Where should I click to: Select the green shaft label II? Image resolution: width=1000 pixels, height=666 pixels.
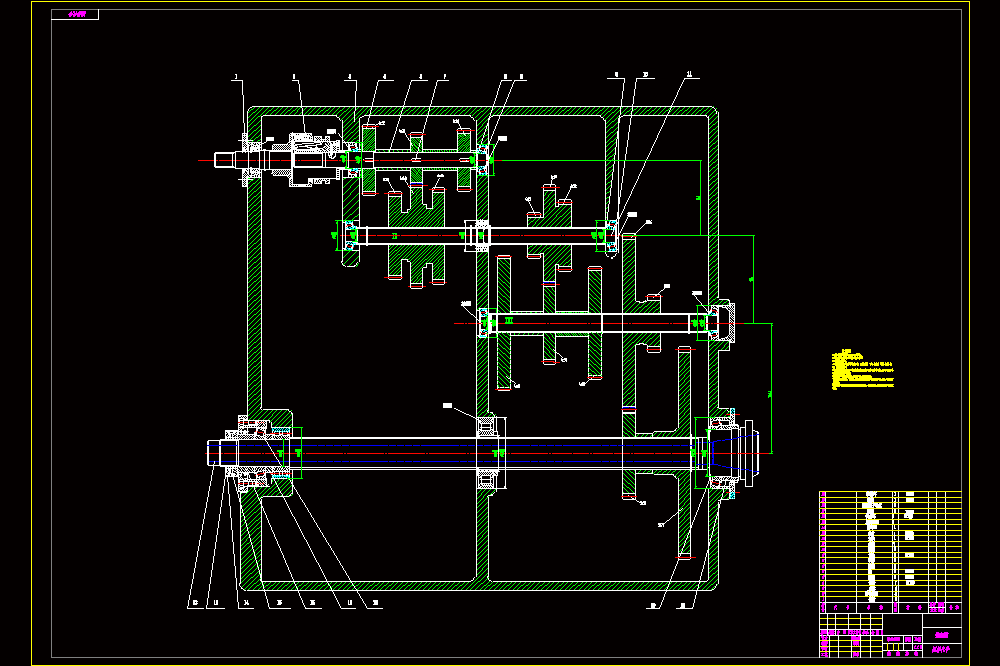coord(394,236)
